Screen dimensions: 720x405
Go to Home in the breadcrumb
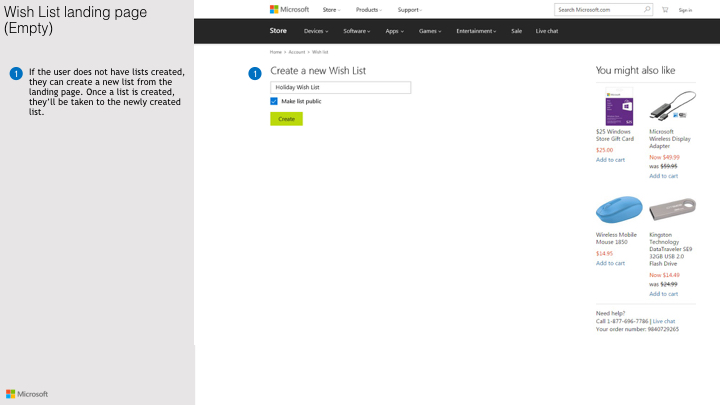[x=276, y=52]
